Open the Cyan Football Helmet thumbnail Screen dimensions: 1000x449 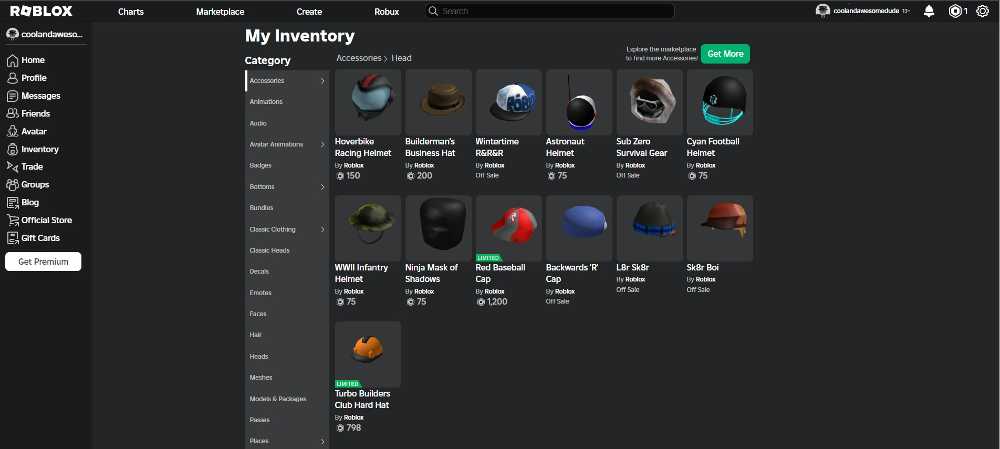(x=720, y=102)
